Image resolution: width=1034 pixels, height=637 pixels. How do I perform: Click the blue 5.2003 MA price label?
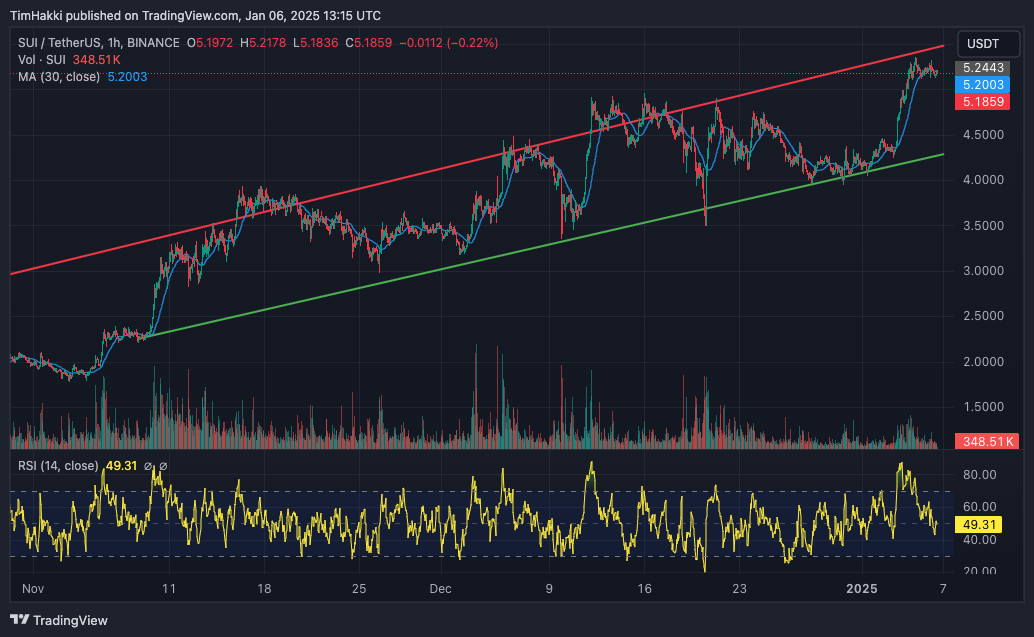(983, 84)
